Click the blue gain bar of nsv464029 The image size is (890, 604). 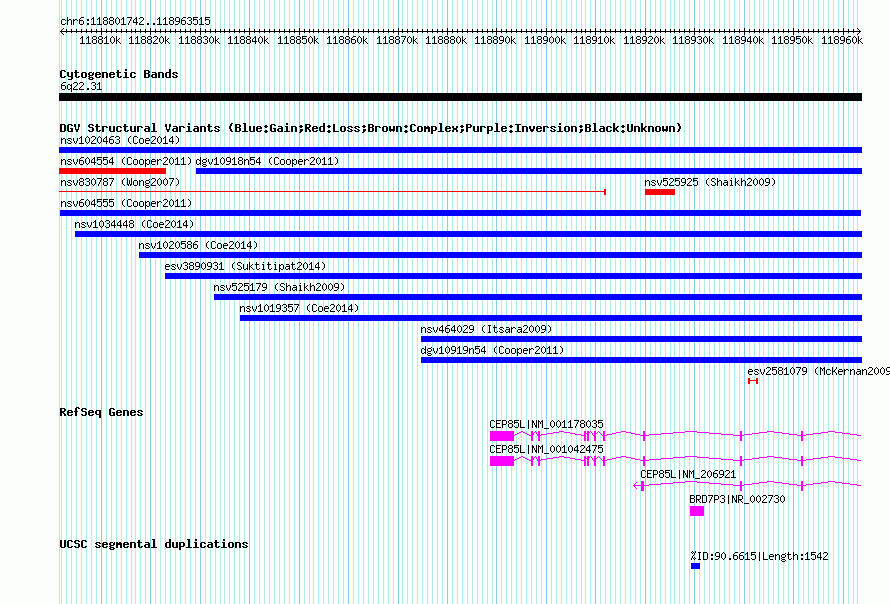641,339
